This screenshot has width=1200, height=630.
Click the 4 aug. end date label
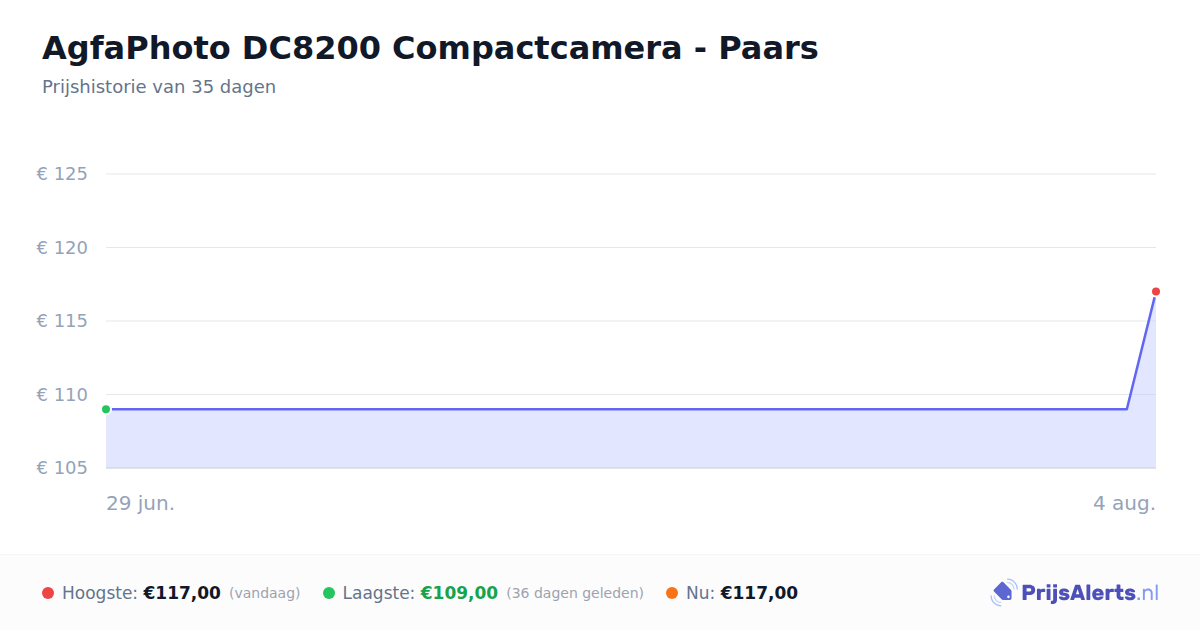1124,503
